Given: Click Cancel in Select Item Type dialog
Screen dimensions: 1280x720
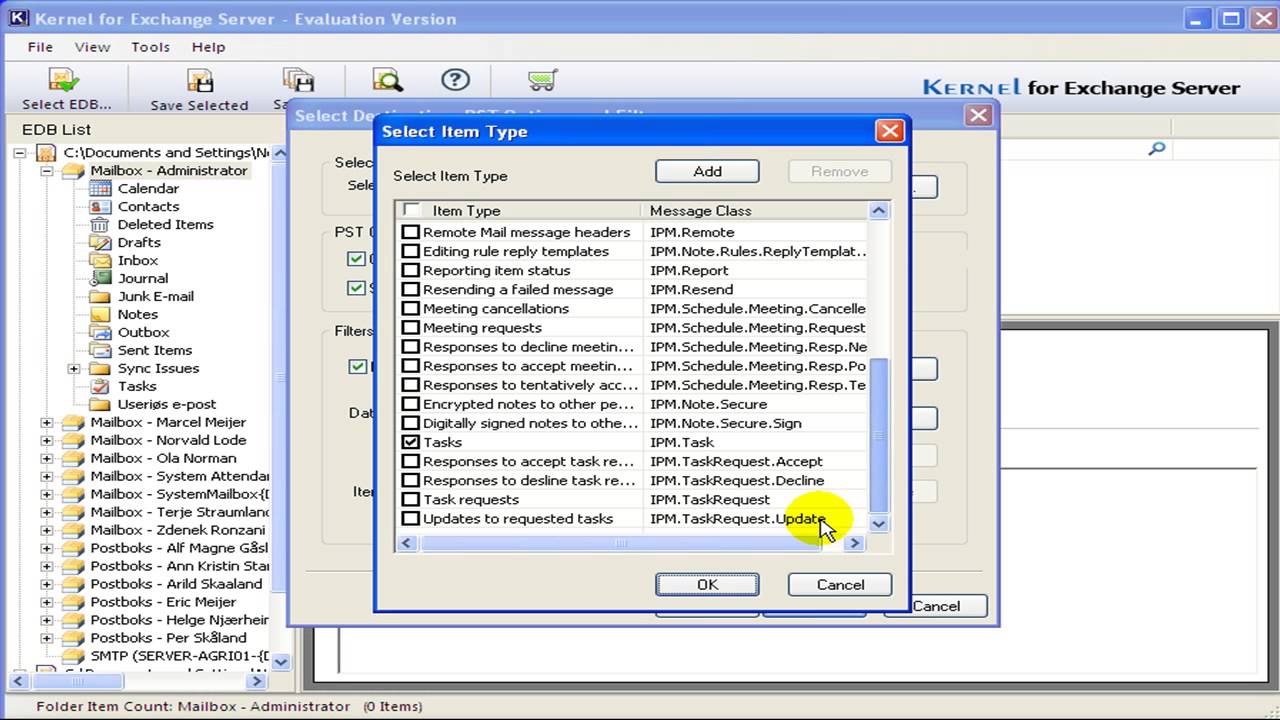Looking at the screenshot, I should click(840, 584).
